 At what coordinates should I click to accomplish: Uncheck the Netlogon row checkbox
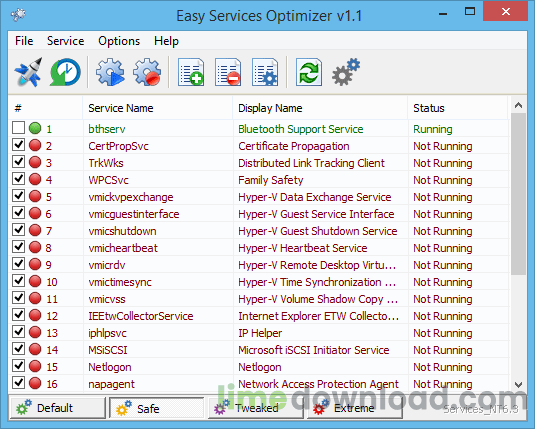click(x=18, y=366)
